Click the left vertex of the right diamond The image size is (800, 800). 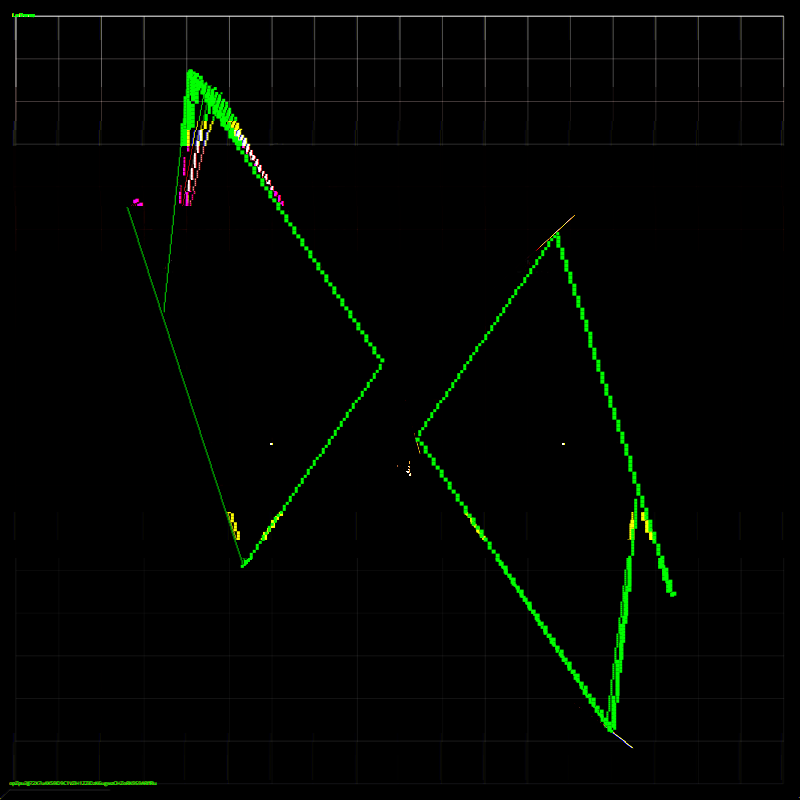click(x=418, y=437)
